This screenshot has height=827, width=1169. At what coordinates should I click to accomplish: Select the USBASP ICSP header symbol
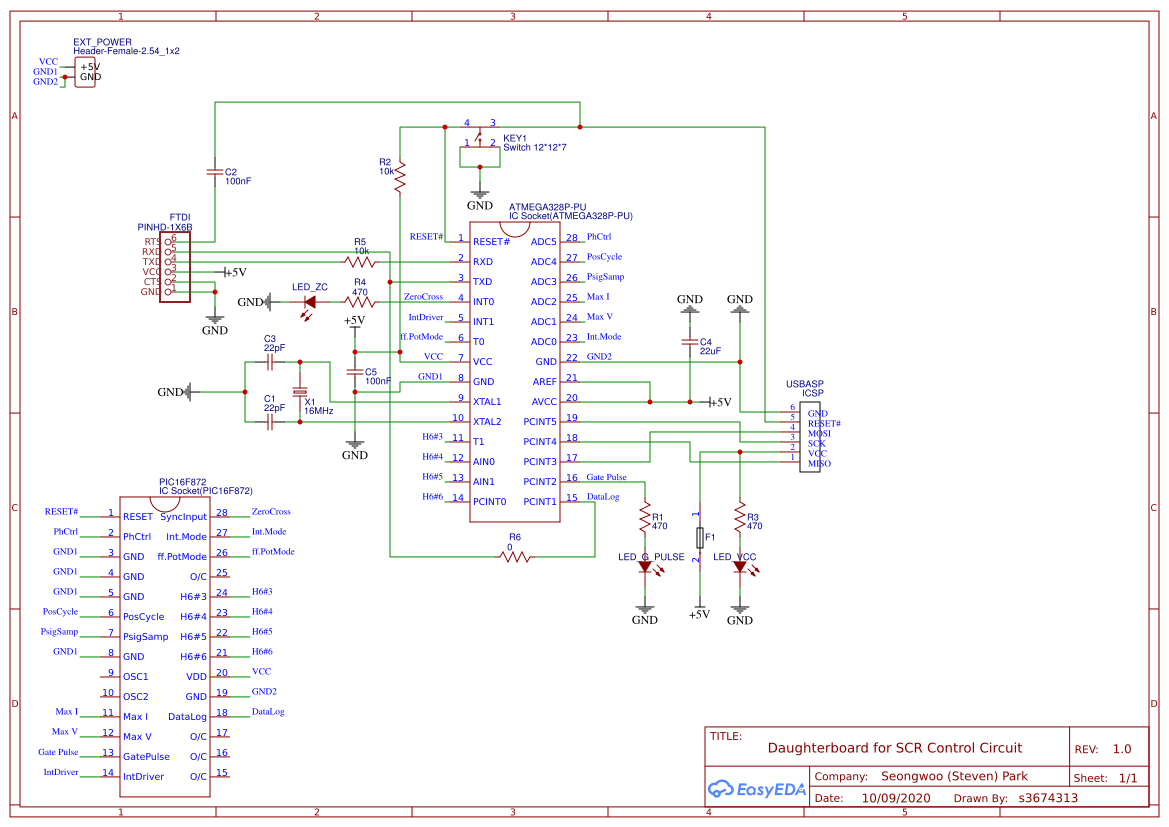point(808,435)
